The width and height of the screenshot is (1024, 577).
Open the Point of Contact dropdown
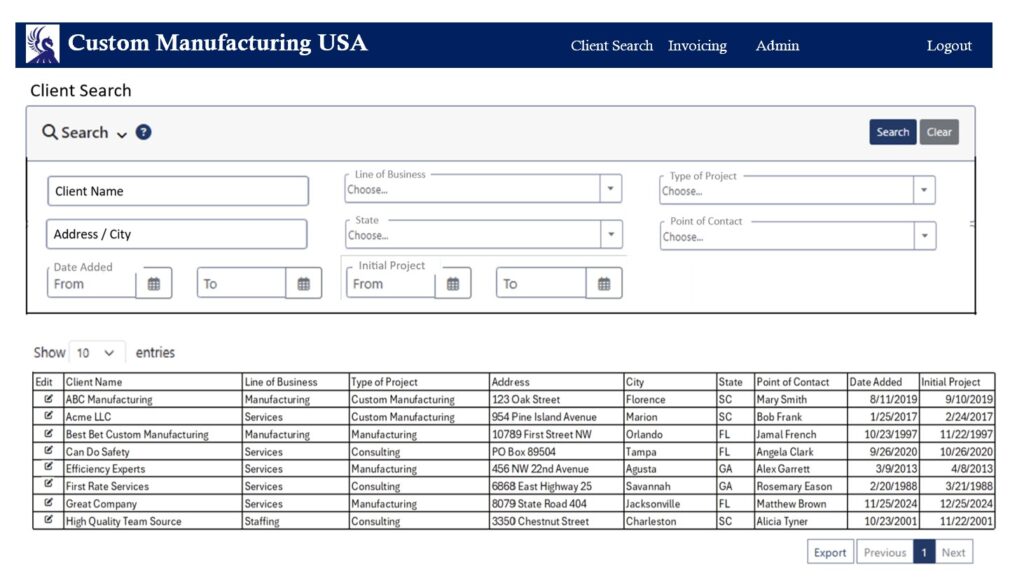click(925, 233)
